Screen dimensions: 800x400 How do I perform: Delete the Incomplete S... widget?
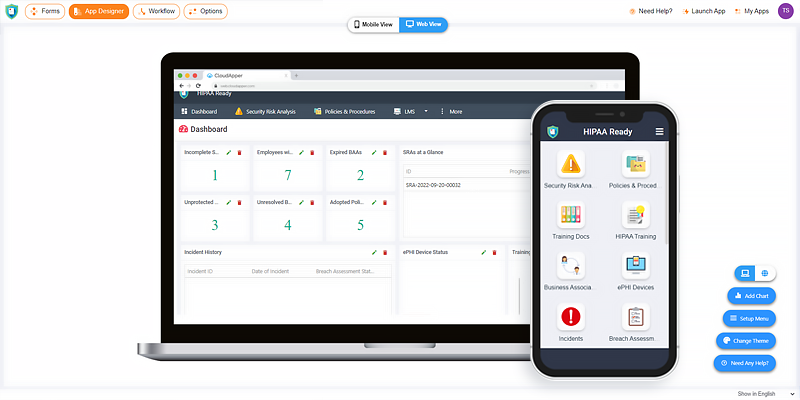(x=239, y=153)
